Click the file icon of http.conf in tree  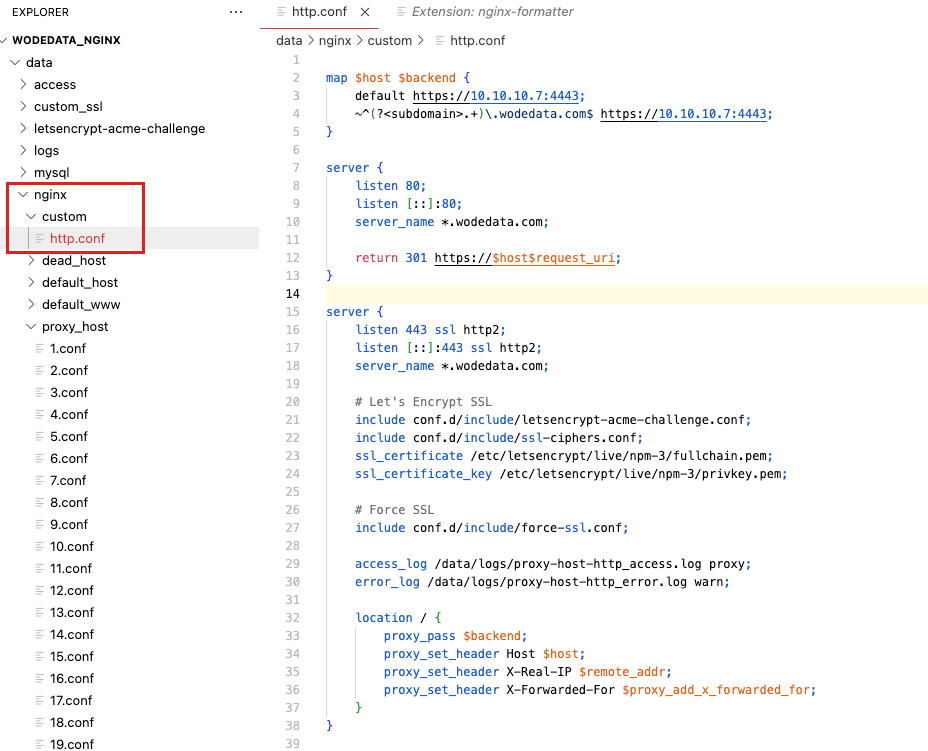point(40,239)
